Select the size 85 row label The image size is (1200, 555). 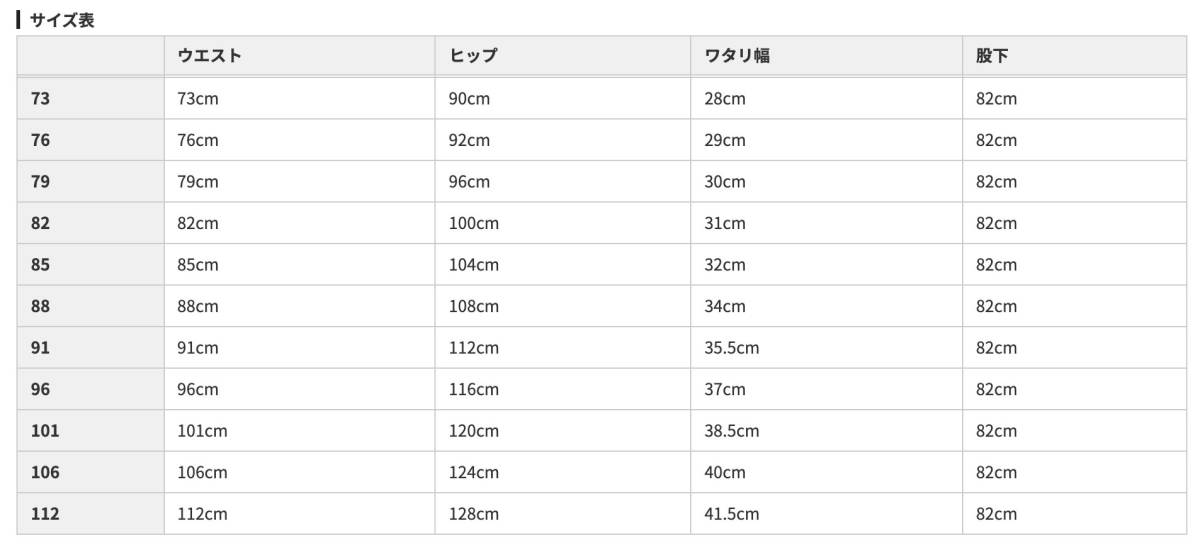[41, 265]
